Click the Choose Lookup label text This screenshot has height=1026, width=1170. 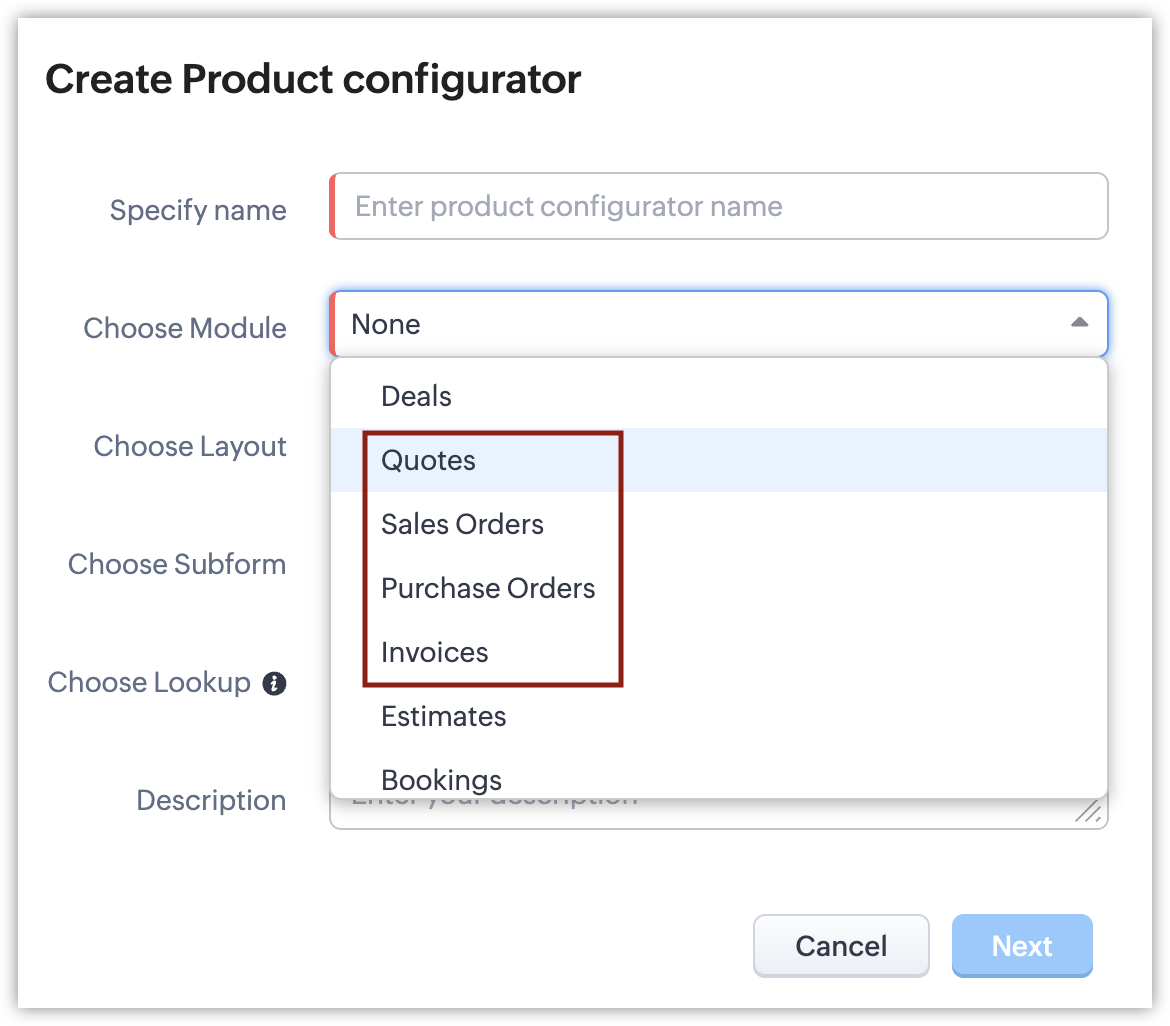tap(149, 682)
